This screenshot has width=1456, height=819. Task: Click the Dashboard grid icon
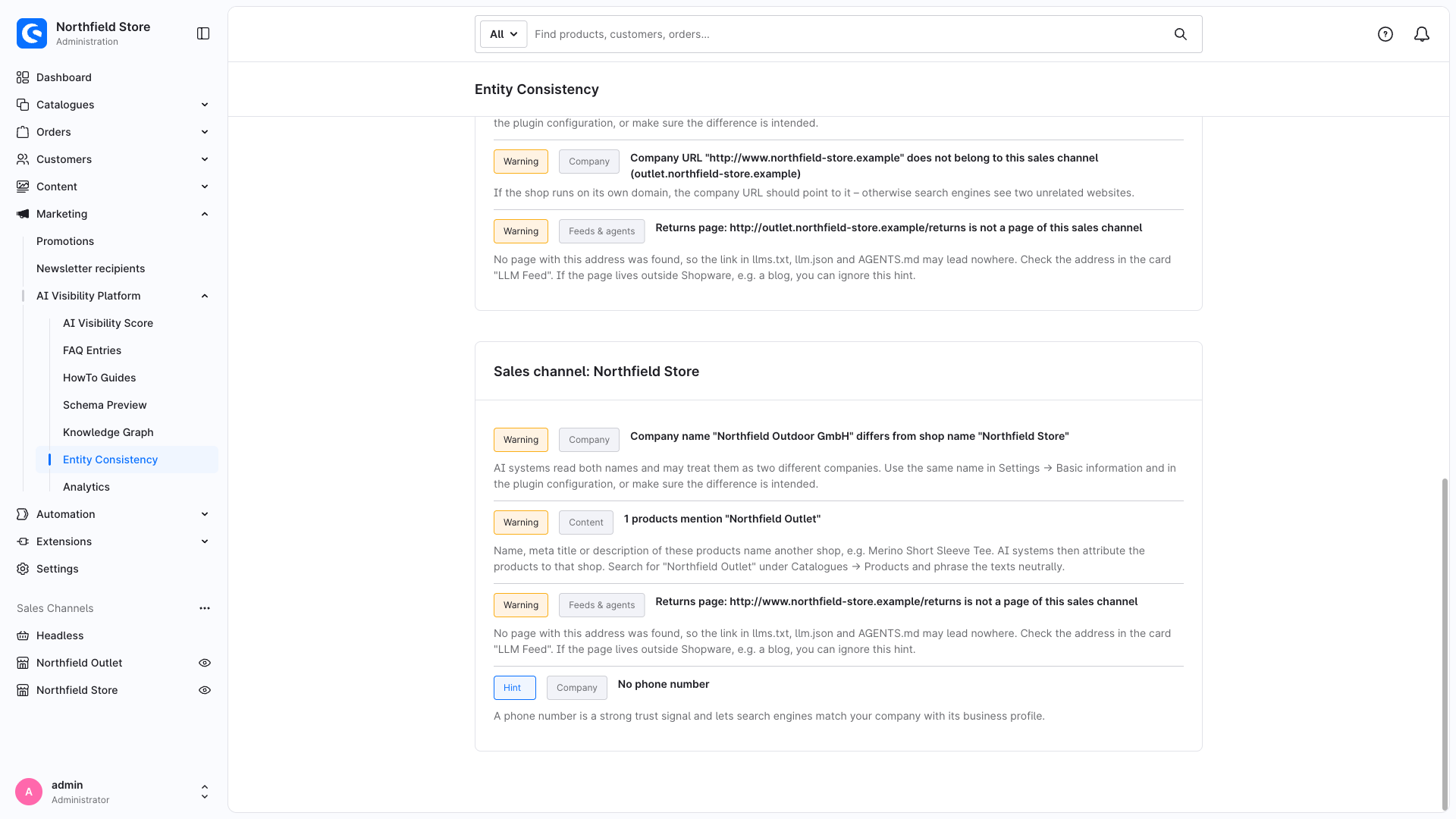[23, 77]
